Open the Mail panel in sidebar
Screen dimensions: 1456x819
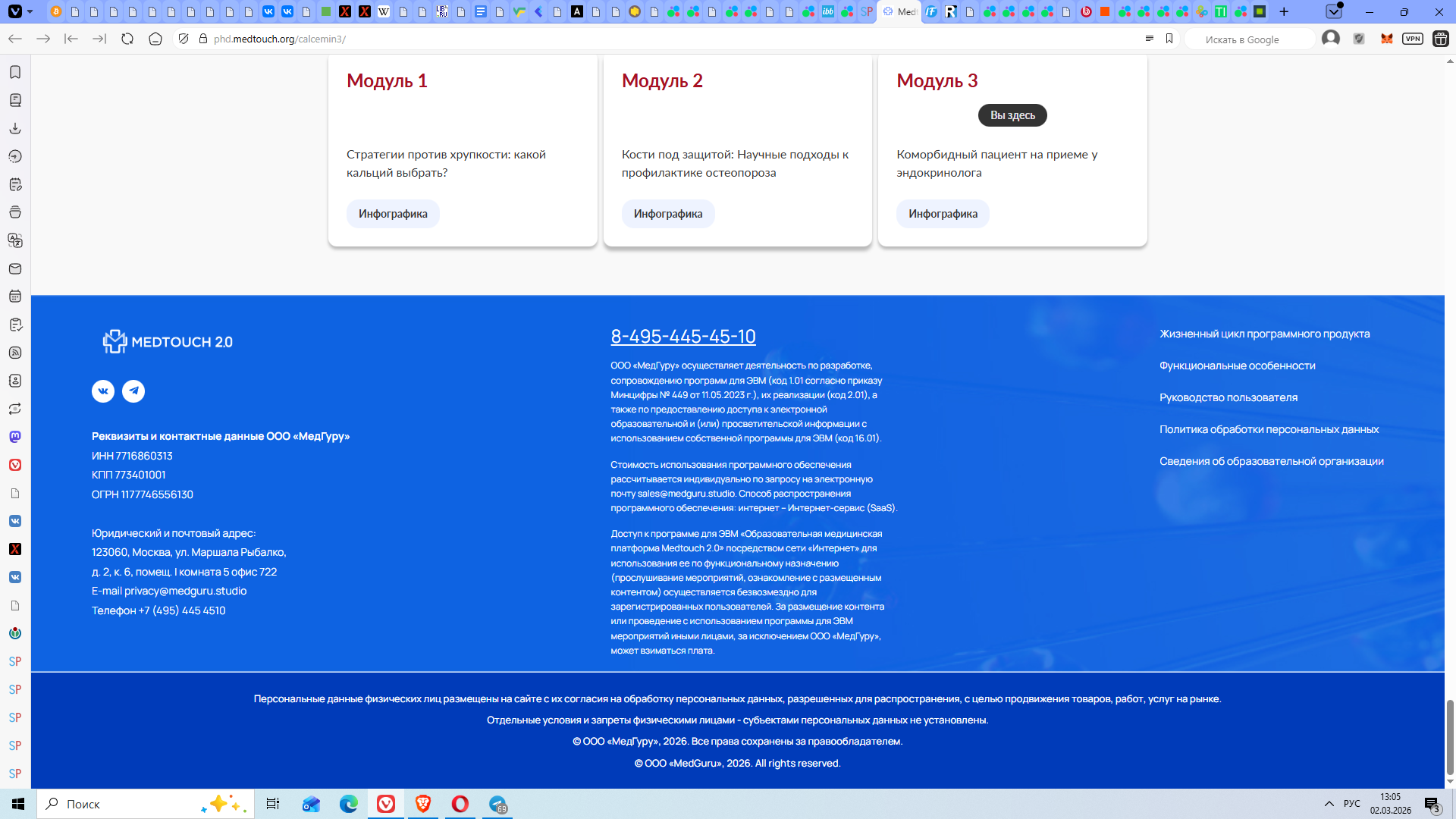point(15,268)
